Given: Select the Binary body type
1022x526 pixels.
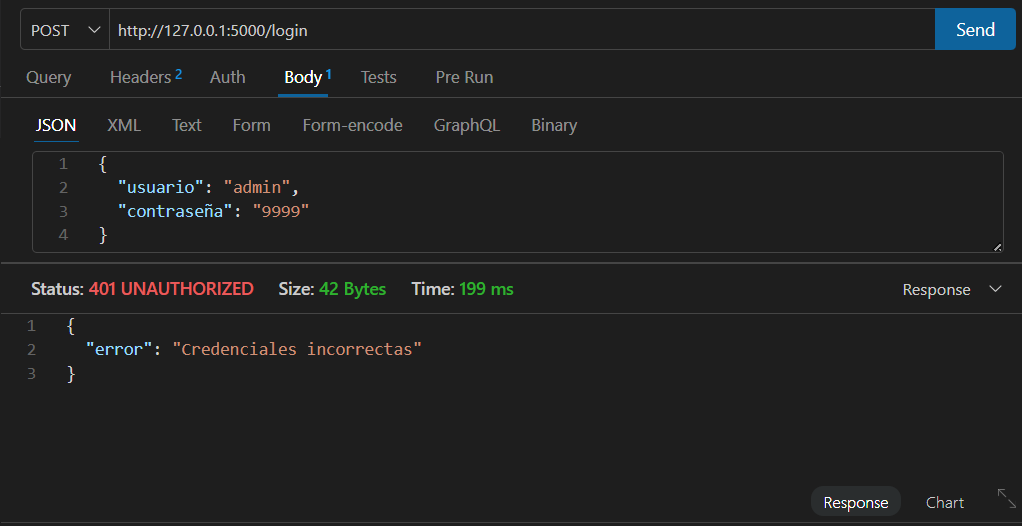Looking at the screenshot, I should [x=554, y=125].
